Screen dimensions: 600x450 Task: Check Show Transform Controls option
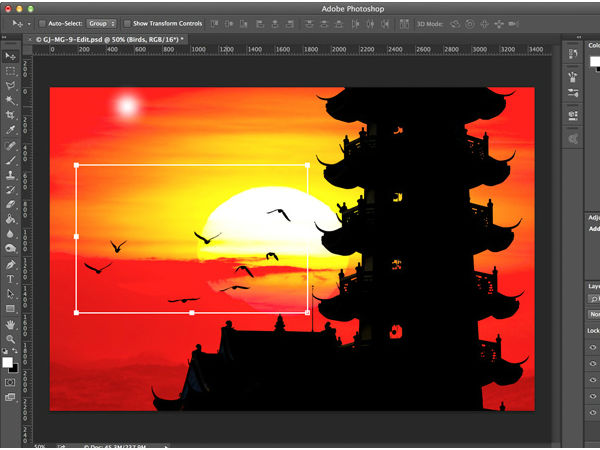coord(128,22)
